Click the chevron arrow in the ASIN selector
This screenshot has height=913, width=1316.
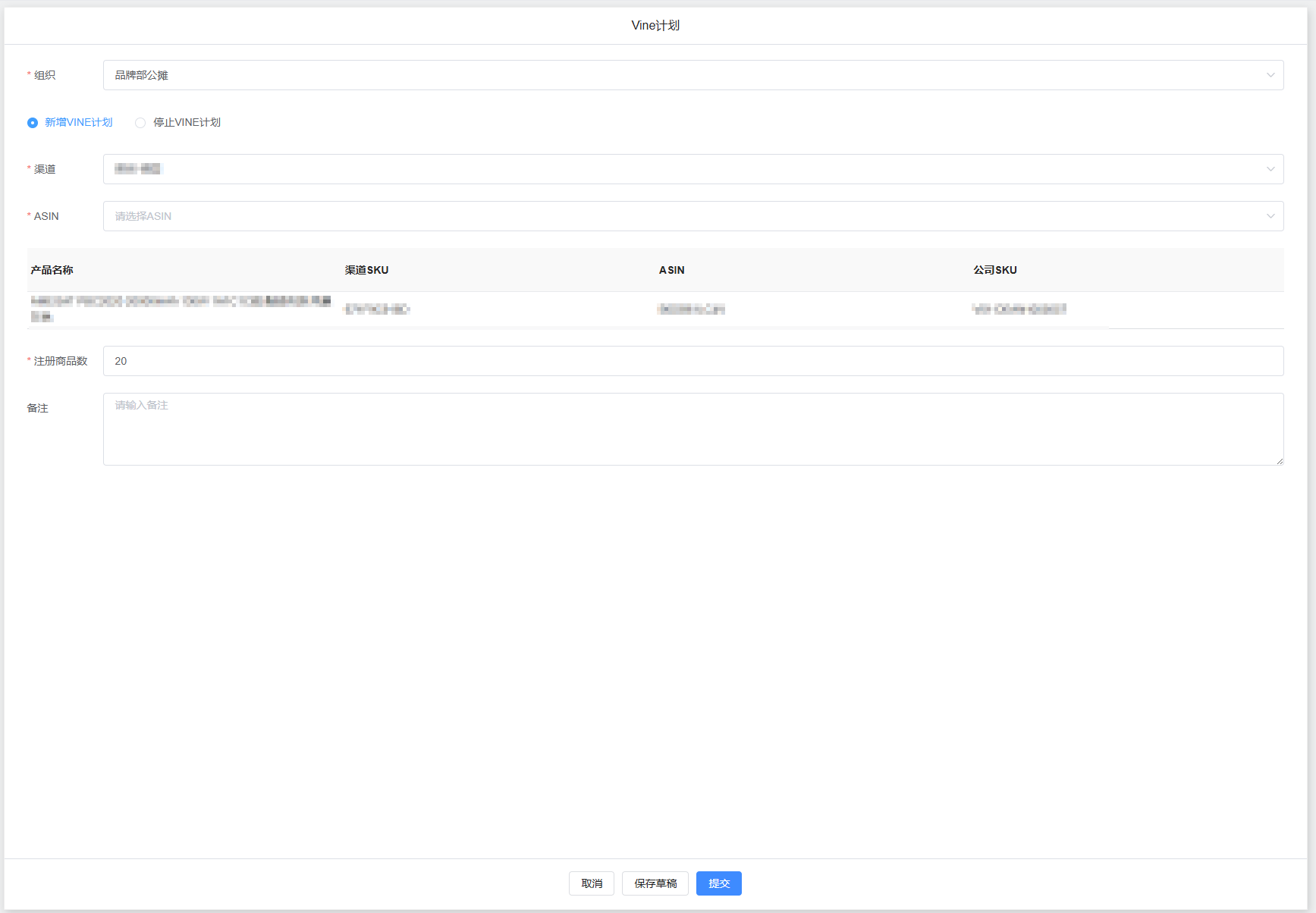click(1270, 216)
